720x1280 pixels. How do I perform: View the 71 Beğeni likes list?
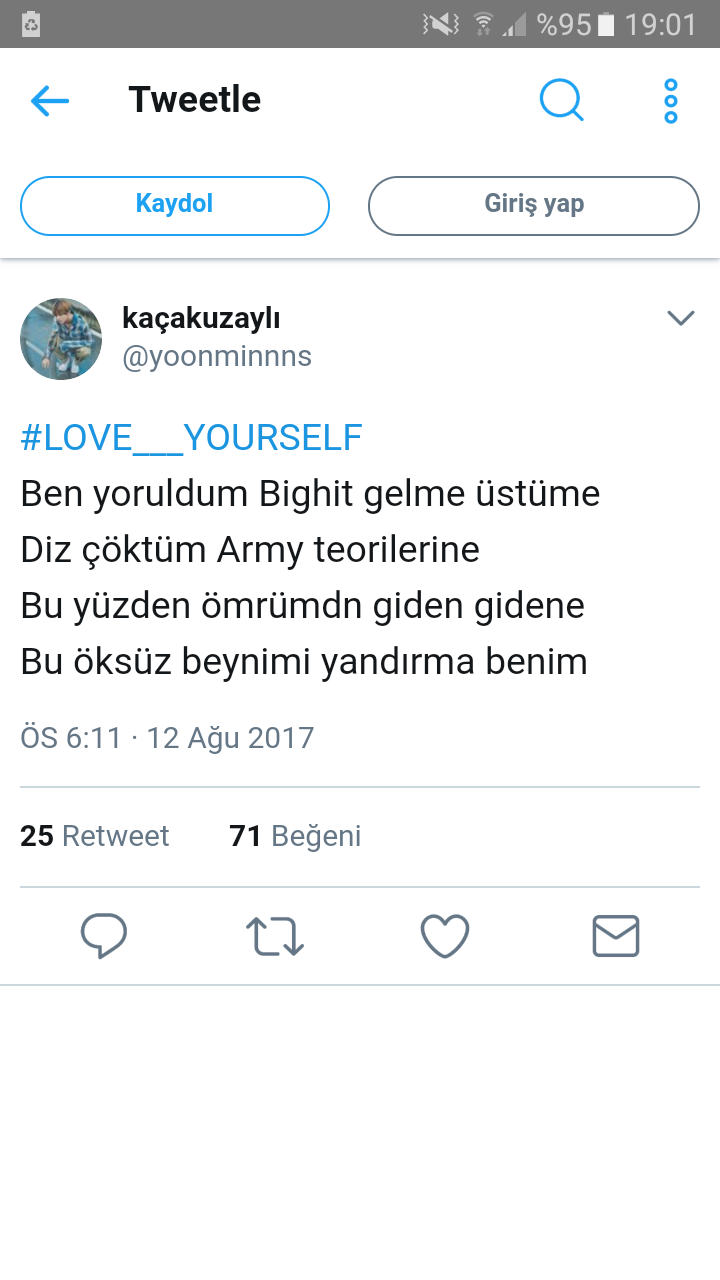(x=295, y=836)
